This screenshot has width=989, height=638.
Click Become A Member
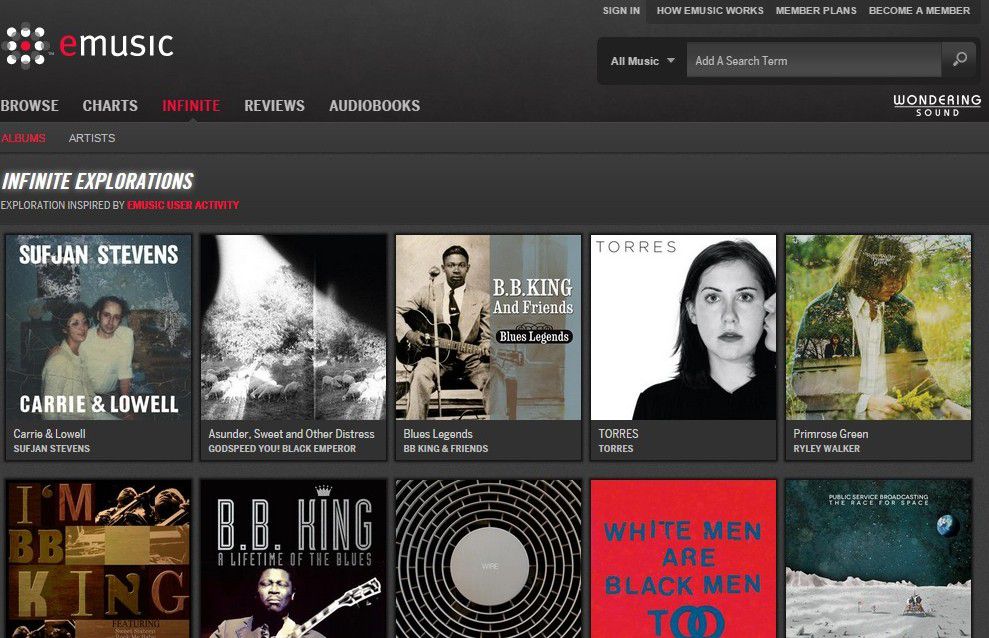(x=919, y=10)
